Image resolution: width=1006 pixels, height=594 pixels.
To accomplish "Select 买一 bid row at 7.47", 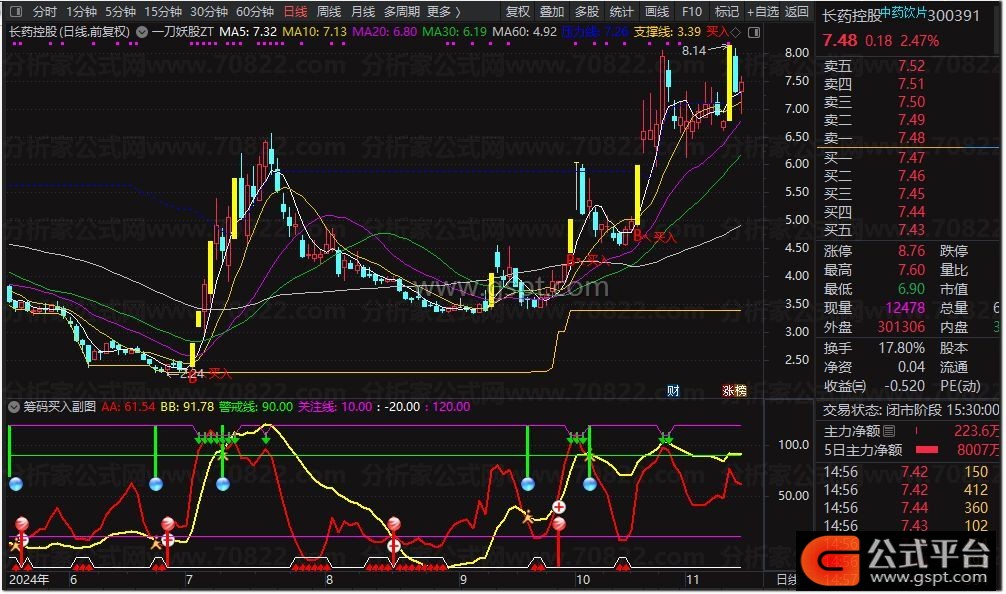I will (x=908, y=158).
